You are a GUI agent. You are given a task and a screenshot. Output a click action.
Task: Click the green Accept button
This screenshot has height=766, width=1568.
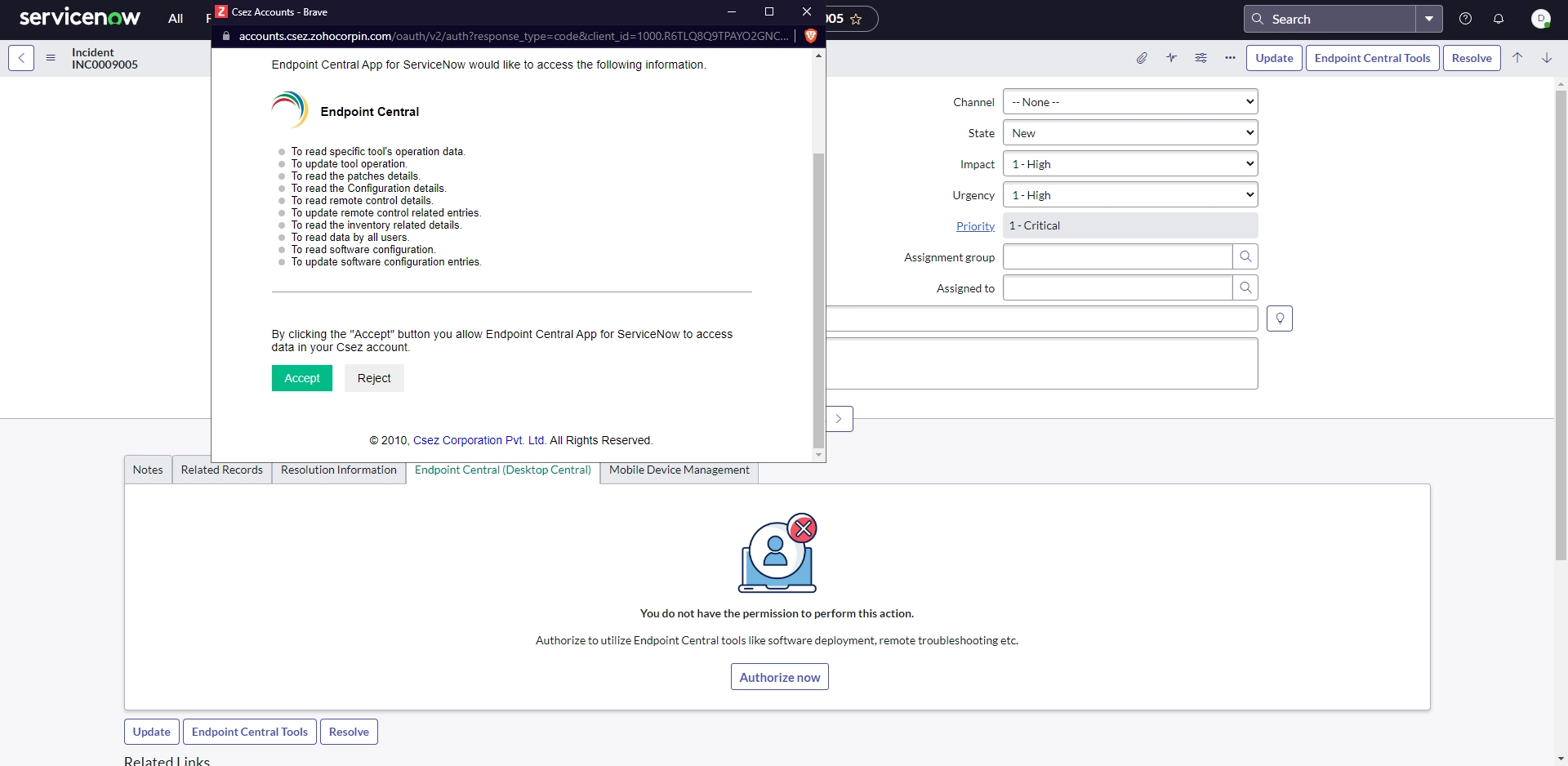pos(302,378)
